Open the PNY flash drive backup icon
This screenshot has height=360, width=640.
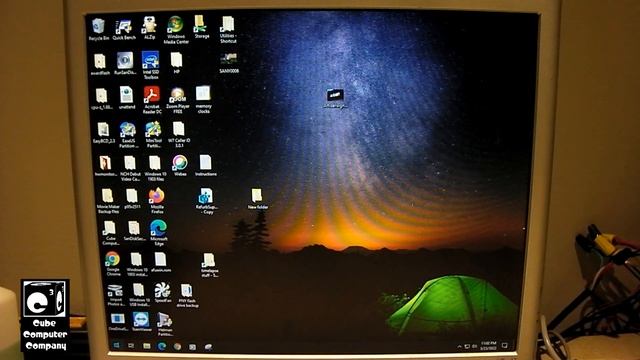coord(187,296)
